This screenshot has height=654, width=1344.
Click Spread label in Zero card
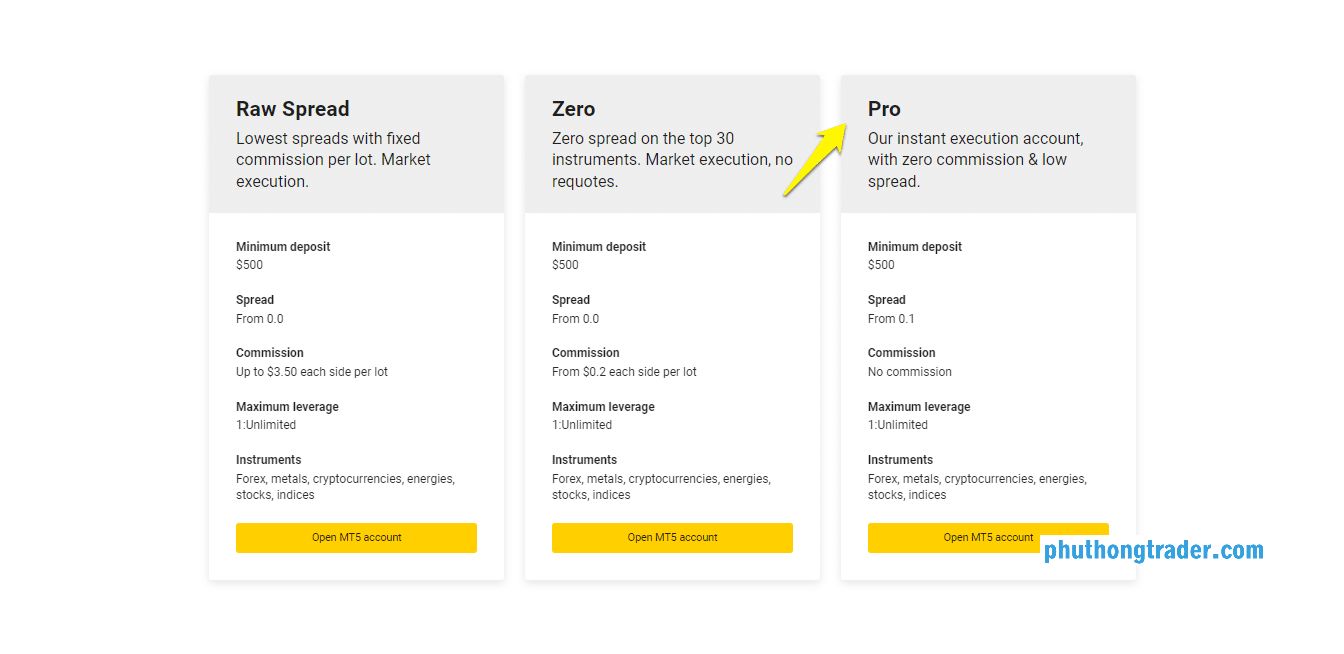tap(571, 300)
